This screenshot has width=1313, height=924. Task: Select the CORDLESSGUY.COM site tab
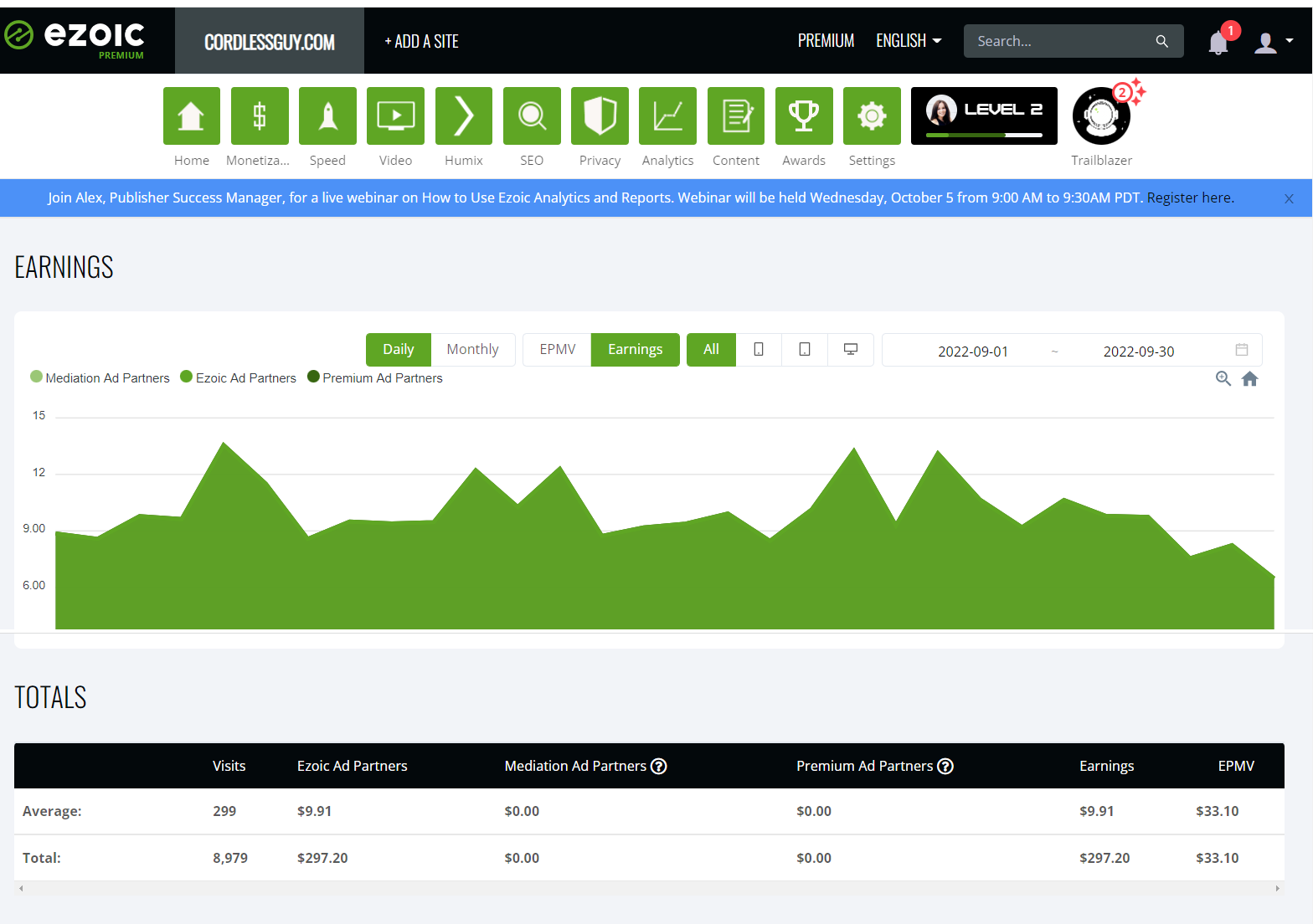[x=270, y=41]
